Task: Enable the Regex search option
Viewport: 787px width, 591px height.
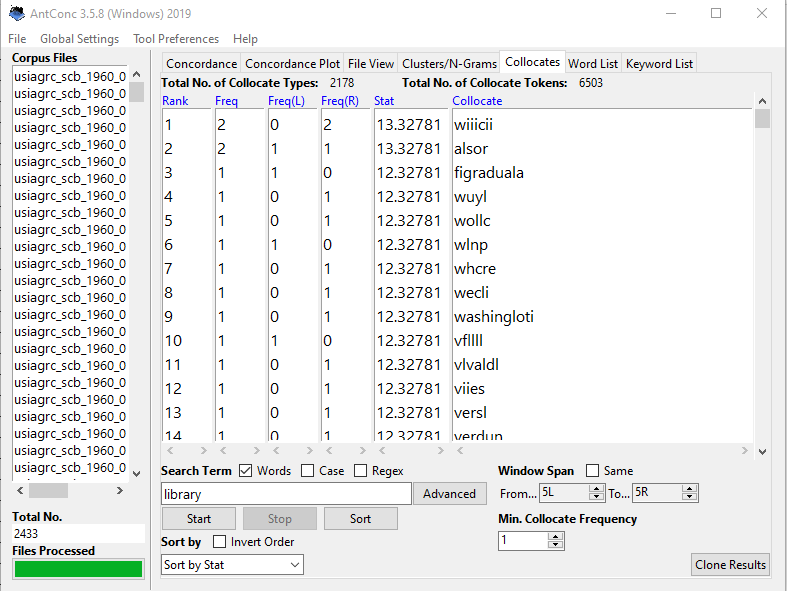Action: (361, 471)
